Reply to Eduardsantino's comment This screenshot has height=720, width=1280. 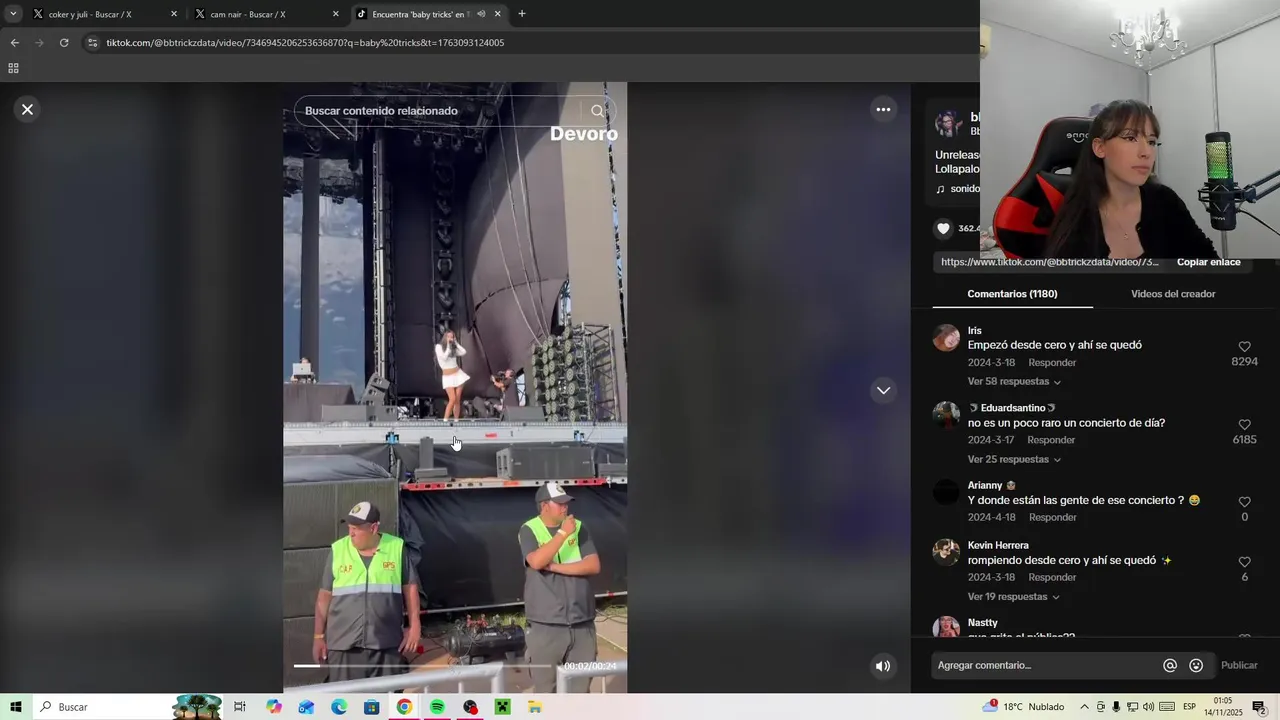(x=1051, y=440)
